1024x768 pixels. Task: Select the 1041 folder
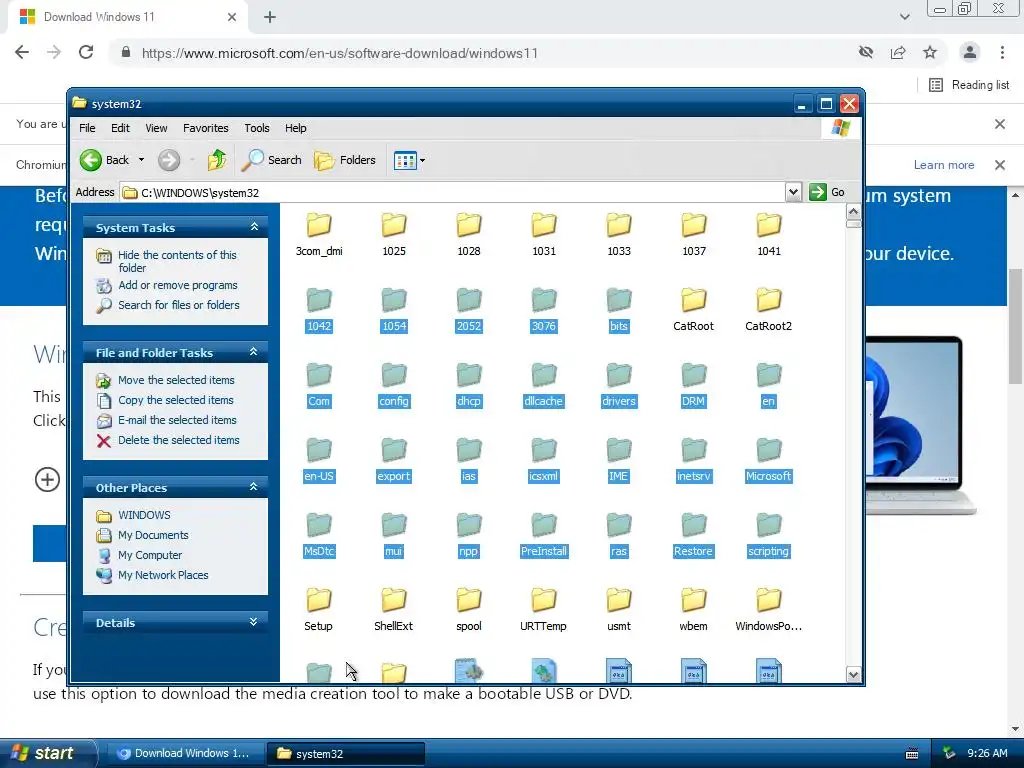tap(769, 234)
